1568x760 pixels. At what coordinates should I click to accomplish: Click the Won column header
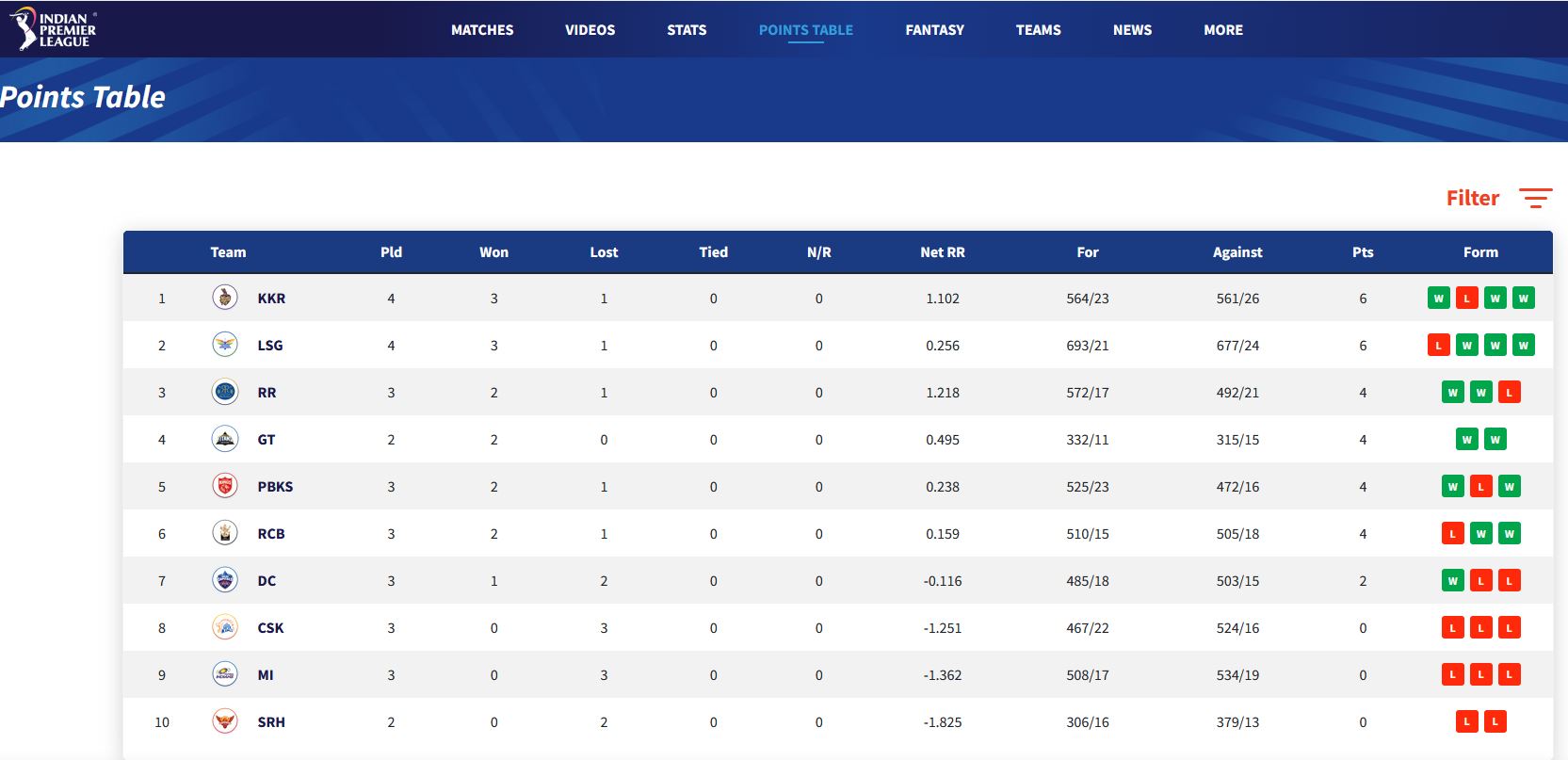[493, 252]
